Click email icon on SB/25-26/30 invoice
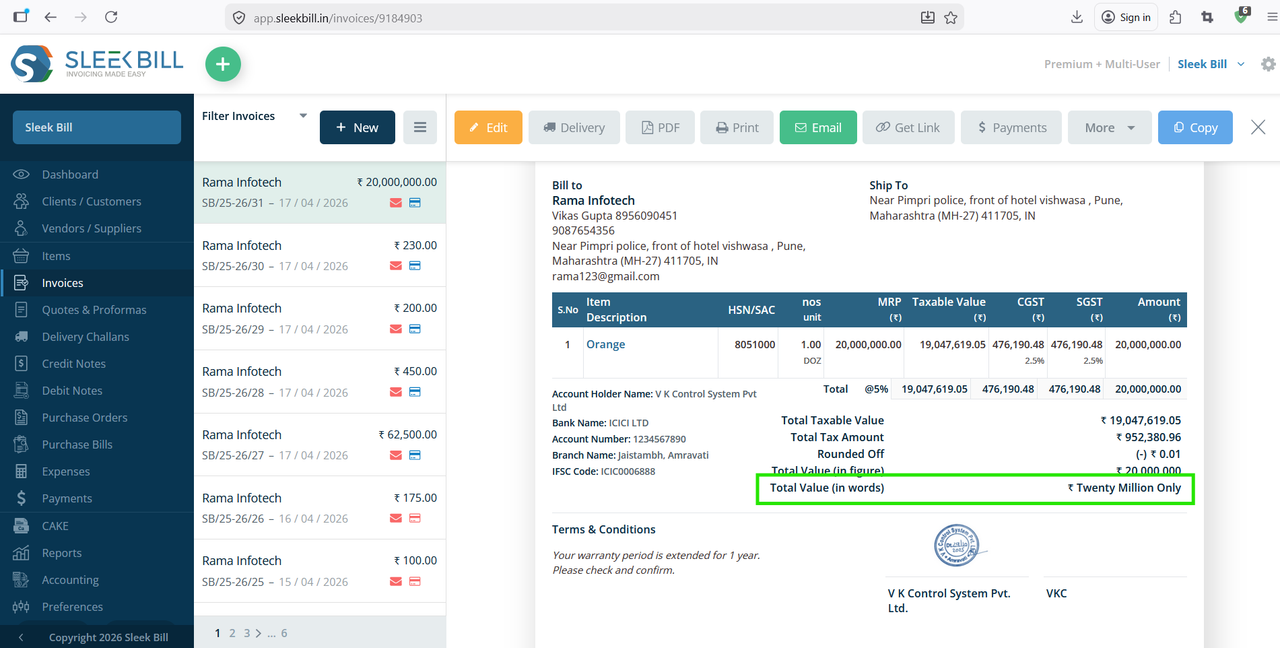The height and width of the screenshot is (648, 1280). [396, 266]
